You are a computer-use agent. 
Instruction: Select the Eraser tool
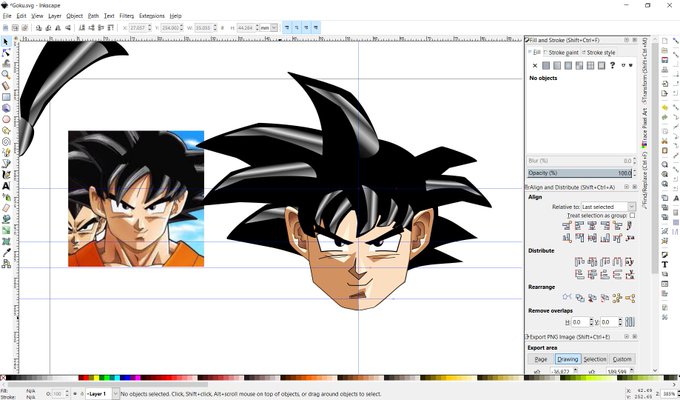point(6,208)
